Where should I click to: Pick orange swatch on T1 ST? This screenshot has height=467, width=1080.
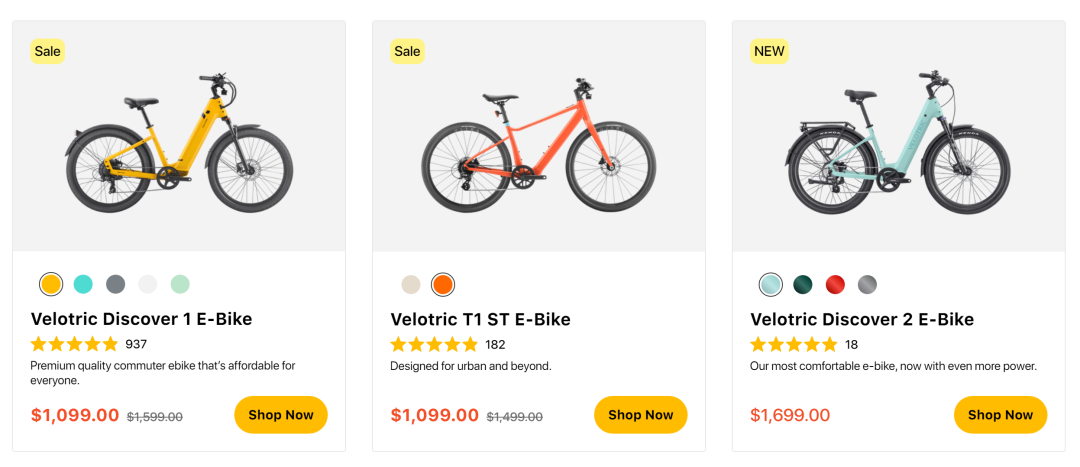pos(443,284)
